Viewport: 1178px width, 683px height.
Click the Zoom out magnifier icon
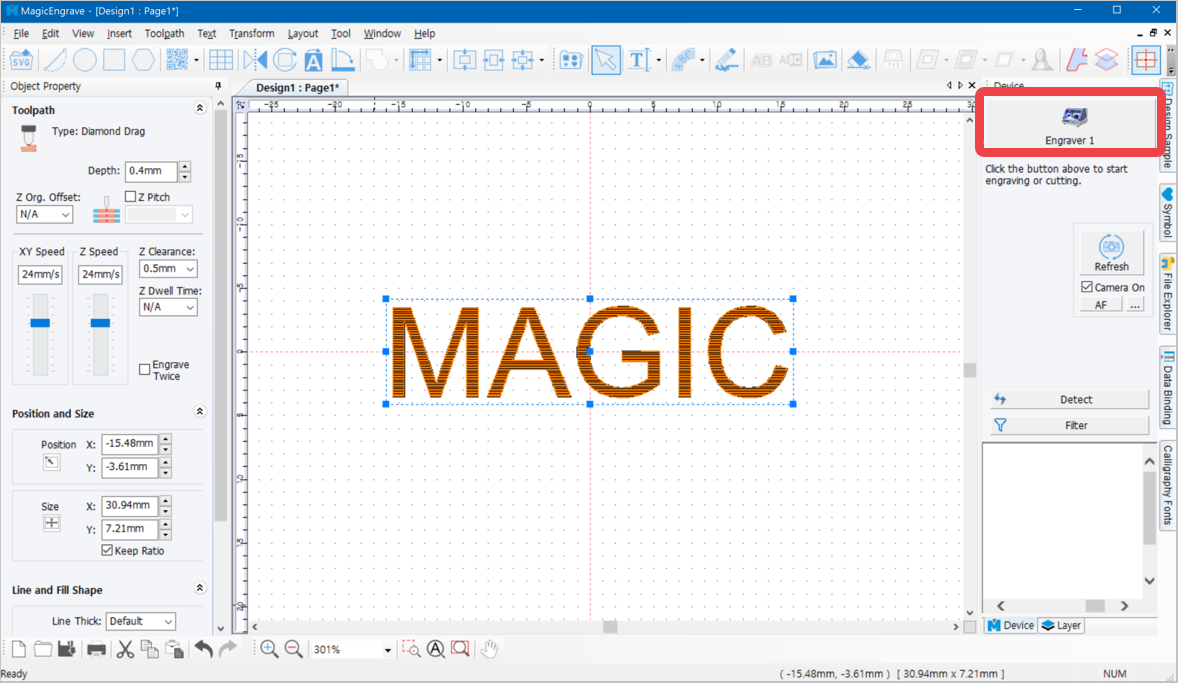pos(294,649)
